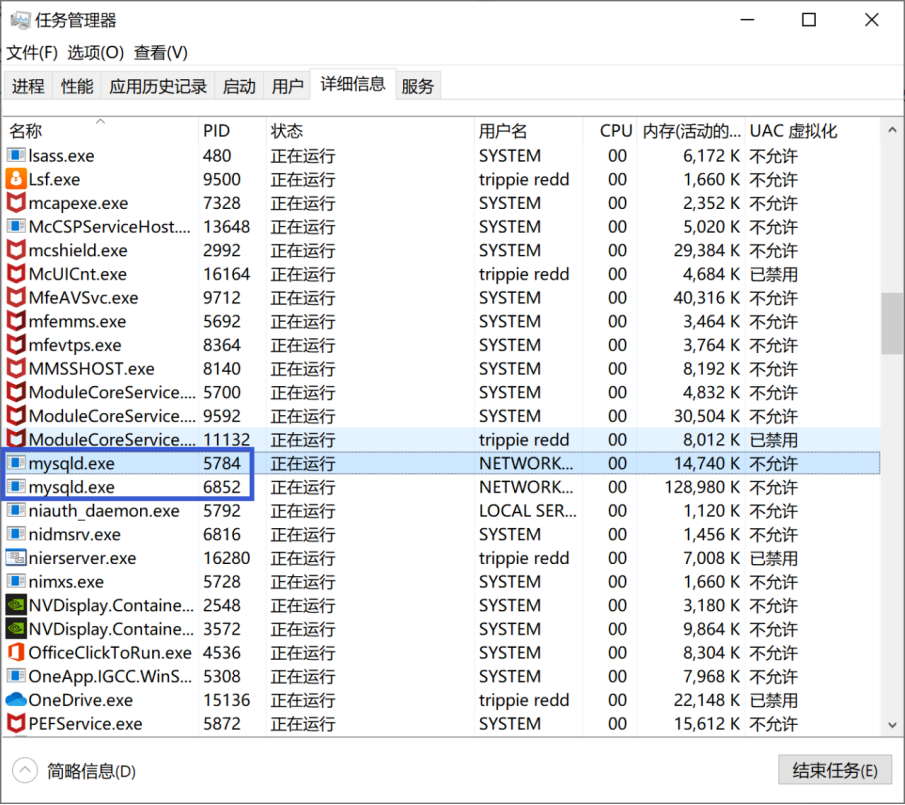Sort by the 用户名 column header
Screen dimensions: 905x805
[529, 131]
